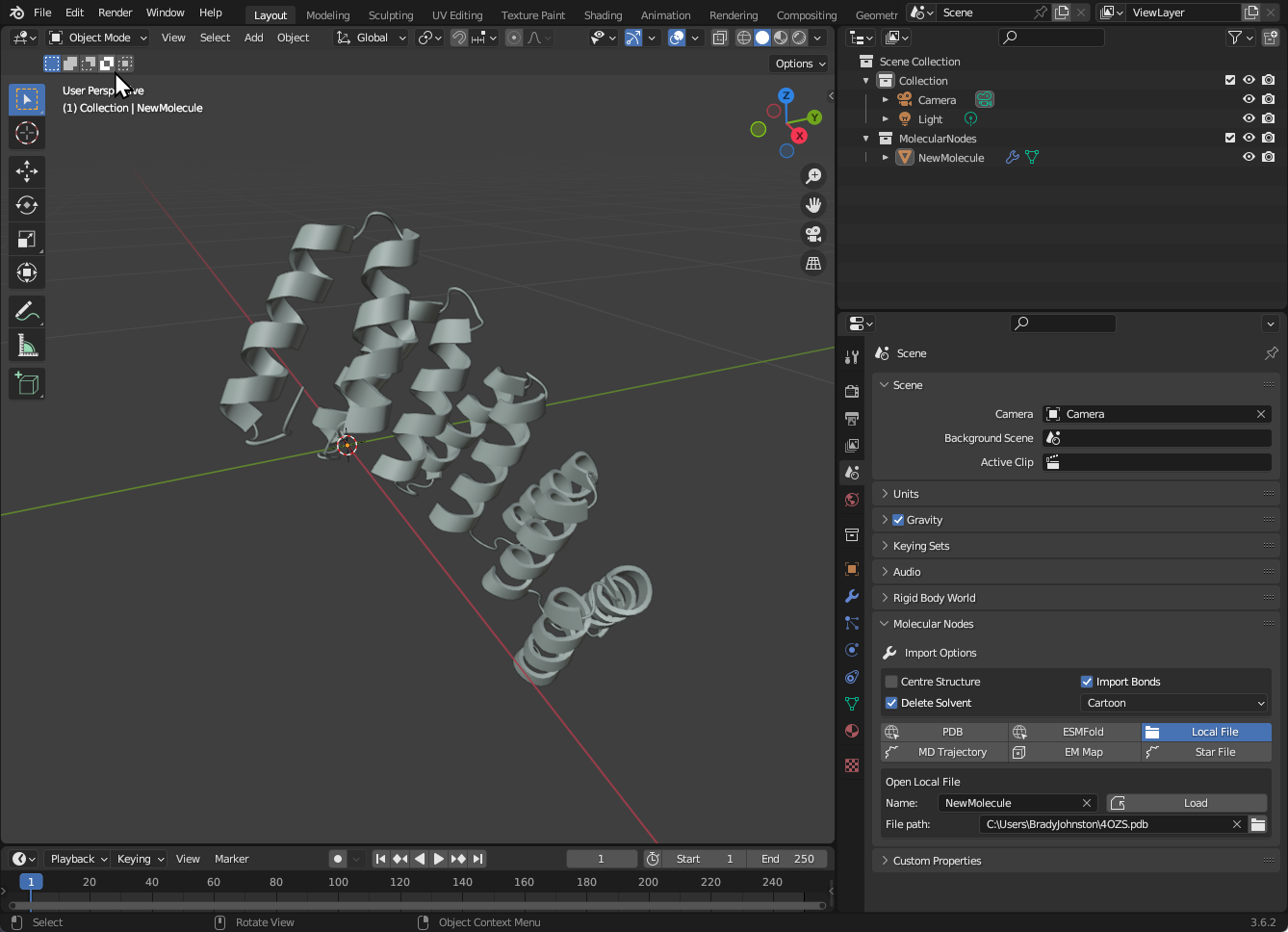Switch to the Shading workspace tab
The height and width of the screenshot is (932, 1288).
[603, 15]
